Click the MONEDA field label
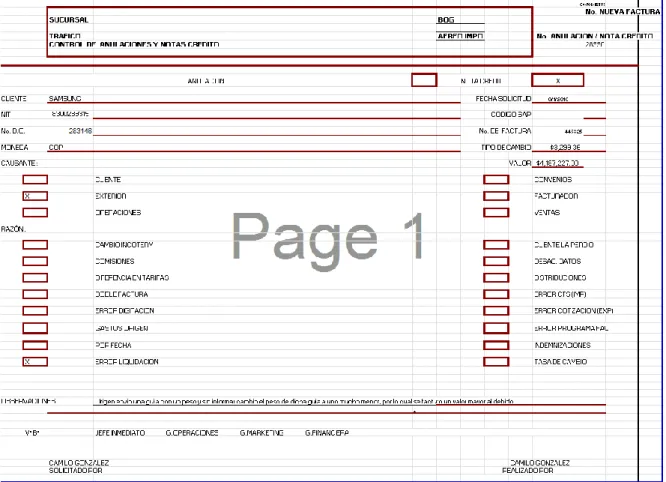Image resolution: width=666 pixels, height=482 pixels. (x=14, y=147)
